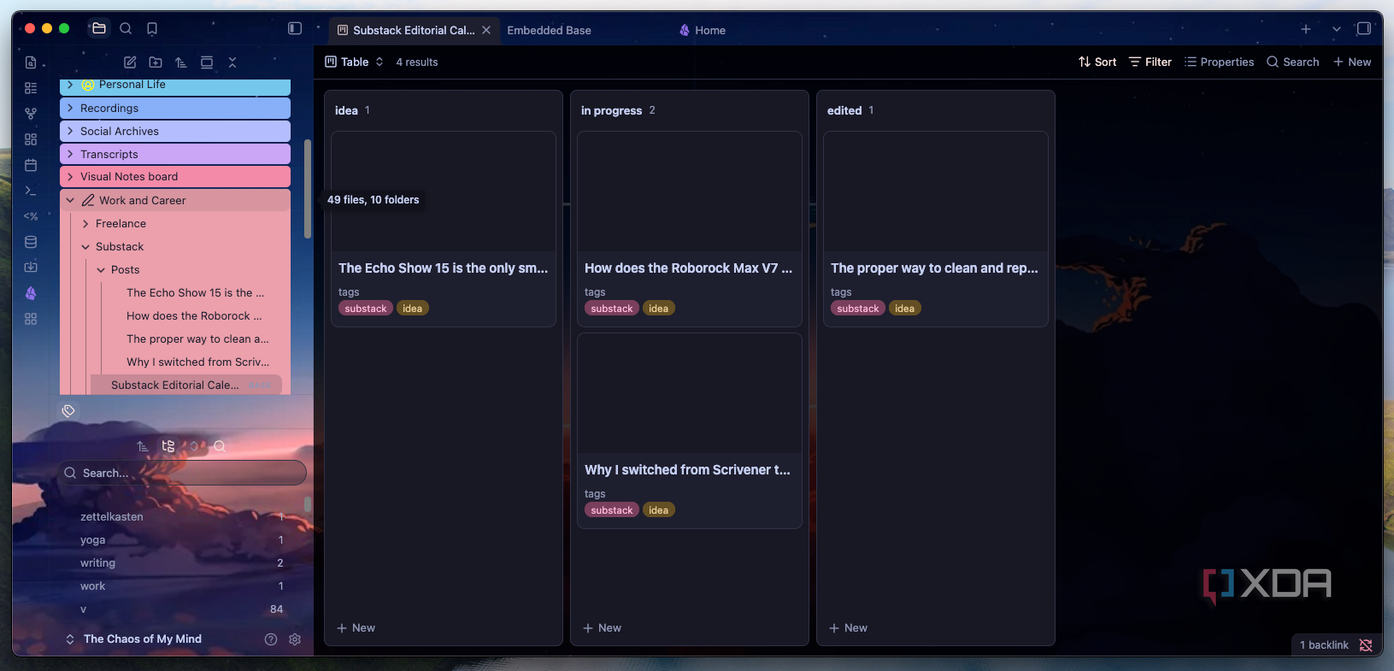
Task: Open vault switcher The Chaos of My Mind
Action: pos(133,639)
